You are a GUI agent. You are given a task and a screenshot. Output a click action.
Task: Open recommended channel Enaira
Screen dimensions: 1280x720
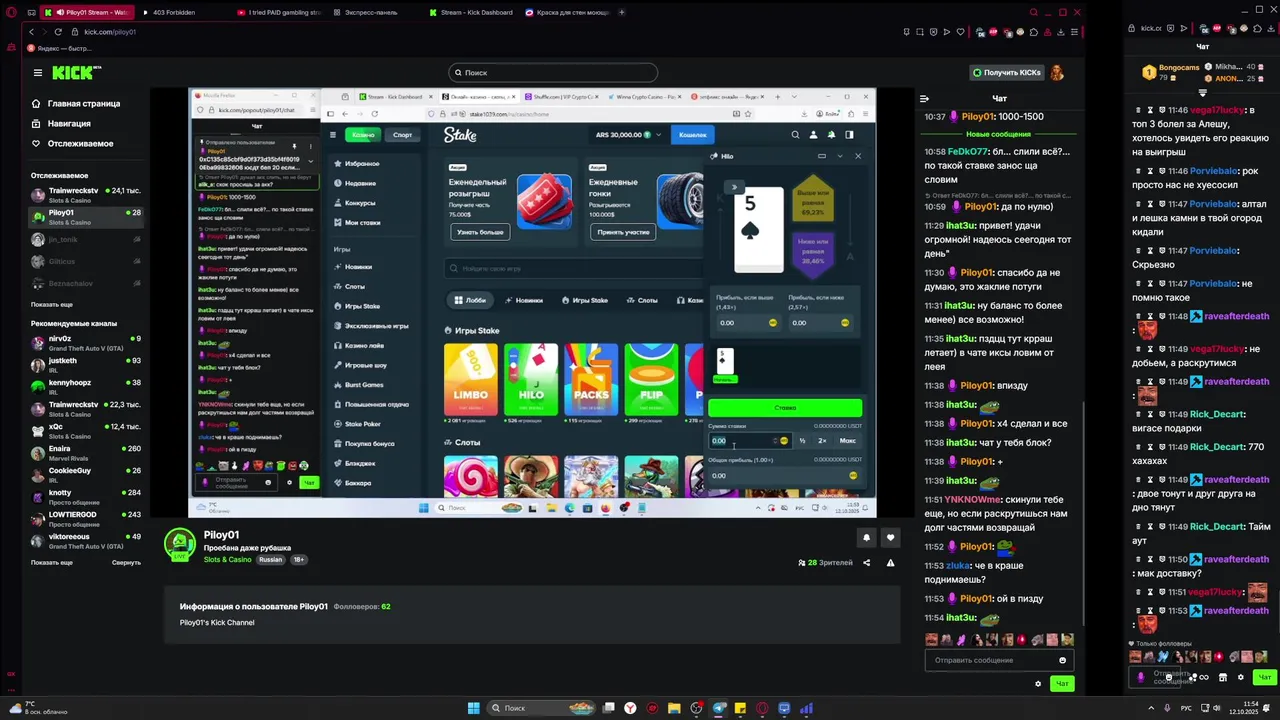tap(86, 452)
